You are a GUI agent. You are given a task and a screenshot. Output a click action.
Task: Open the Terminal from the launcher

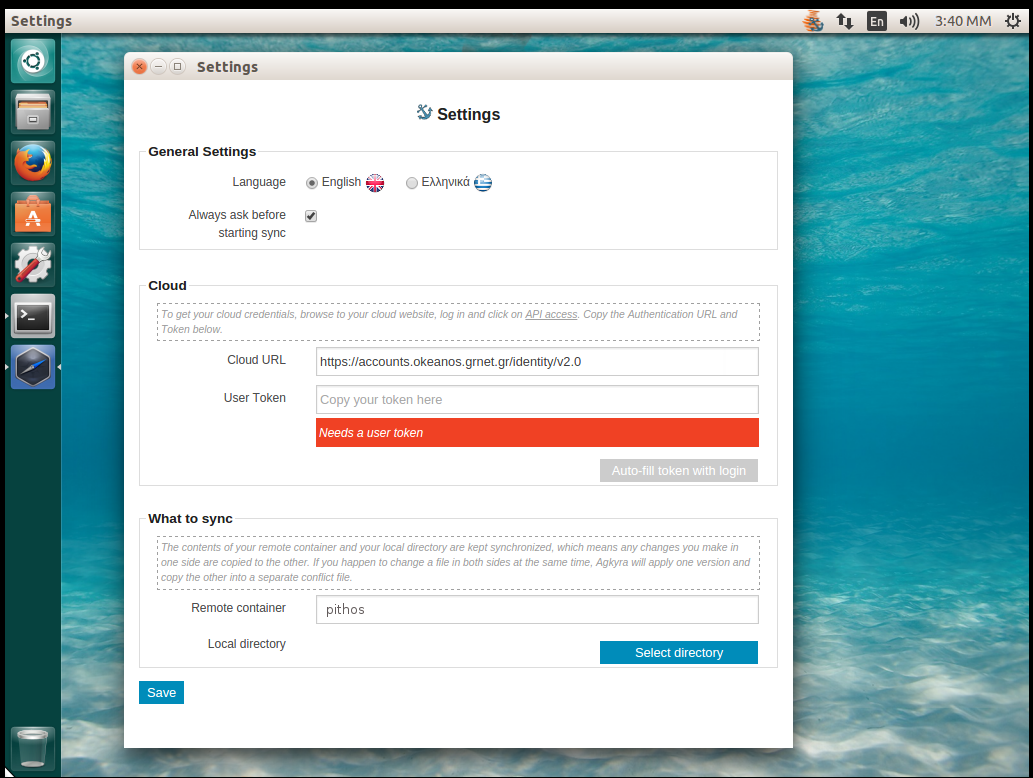click(33, 316)
